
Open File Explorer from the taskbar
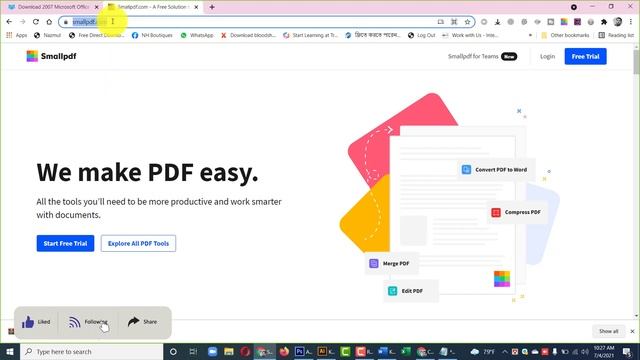tap(229, 351)
